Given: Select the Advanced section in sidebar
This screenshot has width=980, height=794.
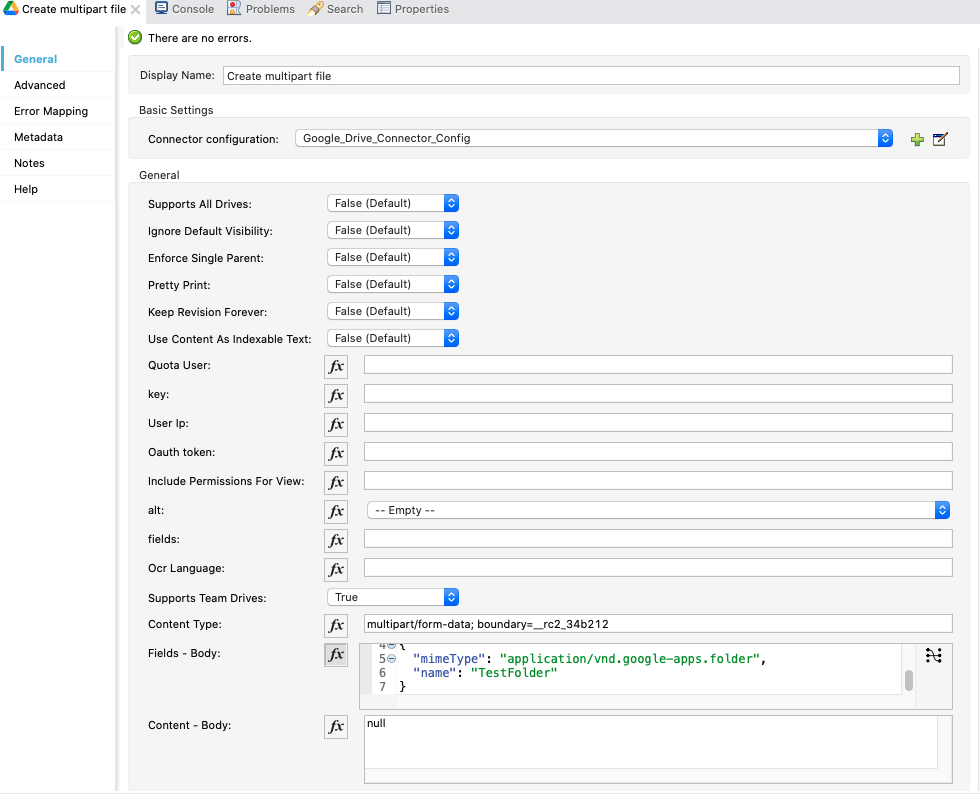Looking at the screenshot, I should (40, 85).
